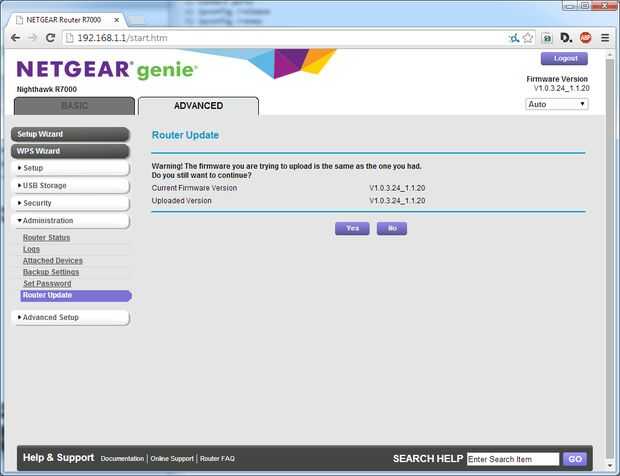Close the NETGEAR Router R7000 tab
Image resolution: width=620 pixels, height=476 pixels.
click(x=117, y=20)
